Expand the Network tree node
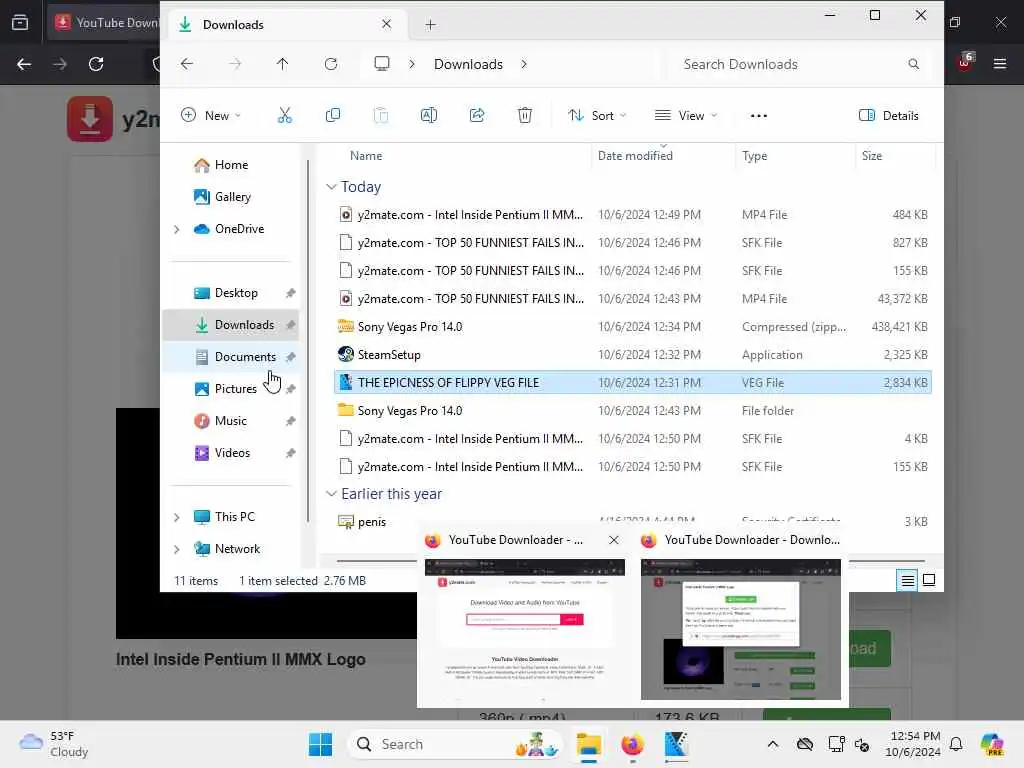Image resolution: width=1024 pixels, height=768 pixels. pyautogui.click(x=176, y=549)
